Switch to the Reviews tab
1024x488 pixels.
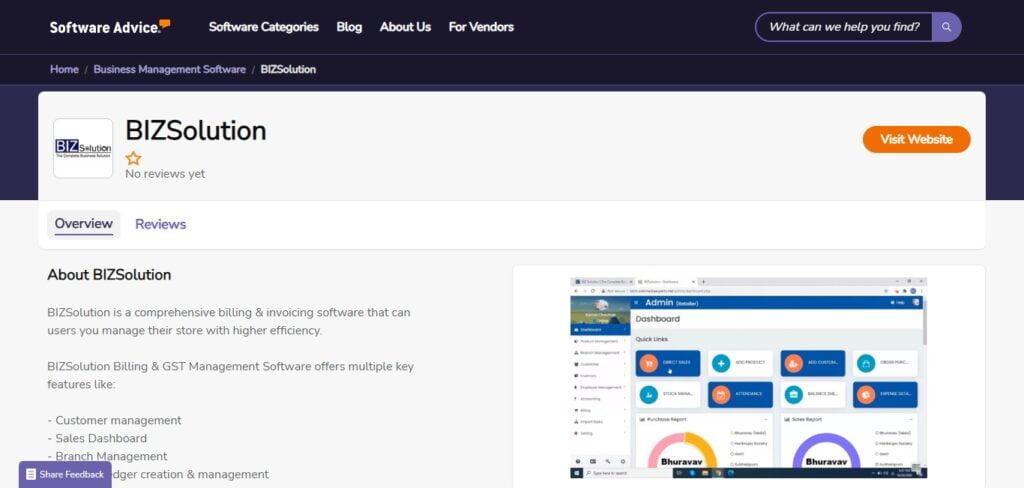click(161, 224)
